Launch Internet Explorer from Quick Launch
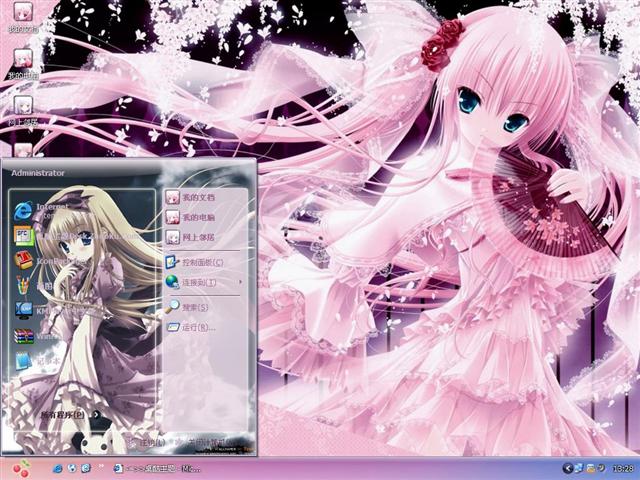 [58, 468]
